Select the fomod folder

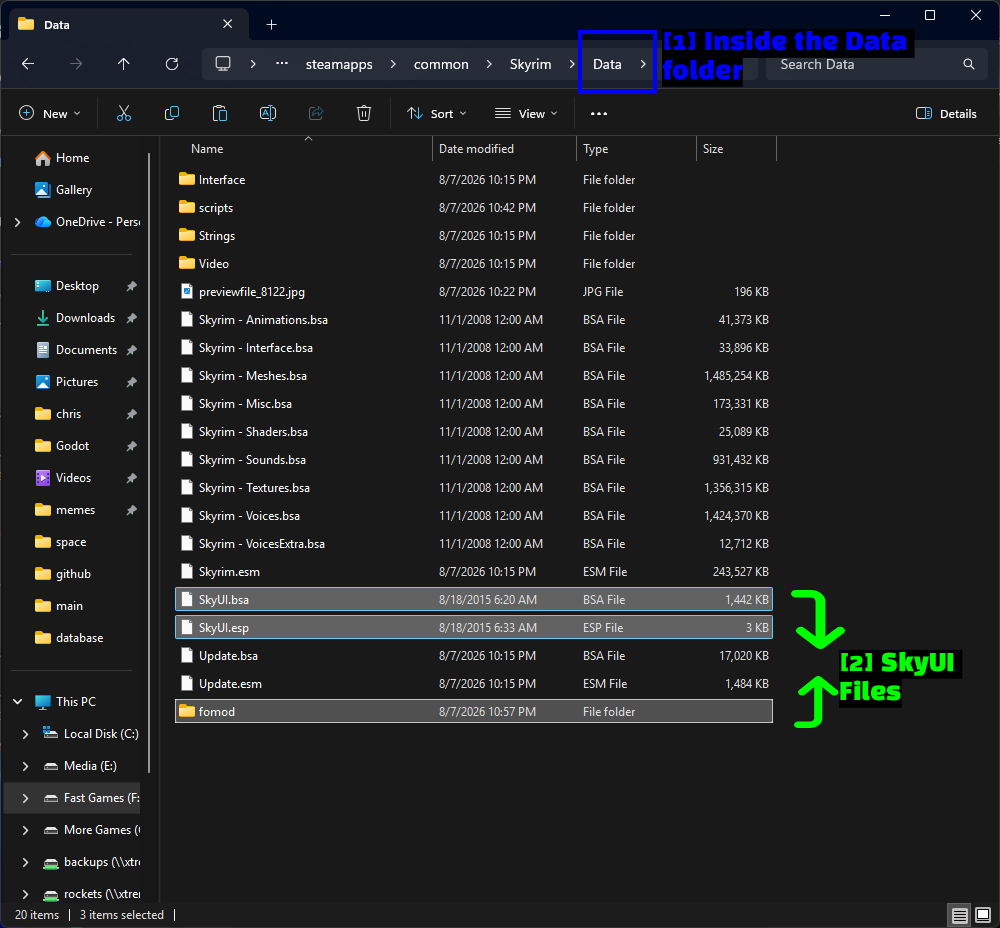tap(473, 711)
